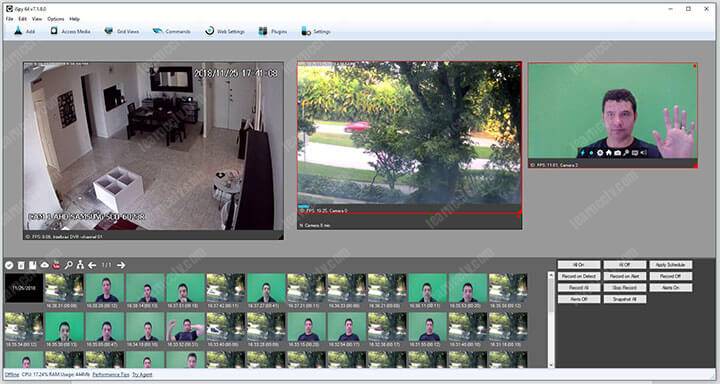Screen dimensions: 720x384
Task: Click the network hierarchy icon in media bar
Action: tap(80, 265)
